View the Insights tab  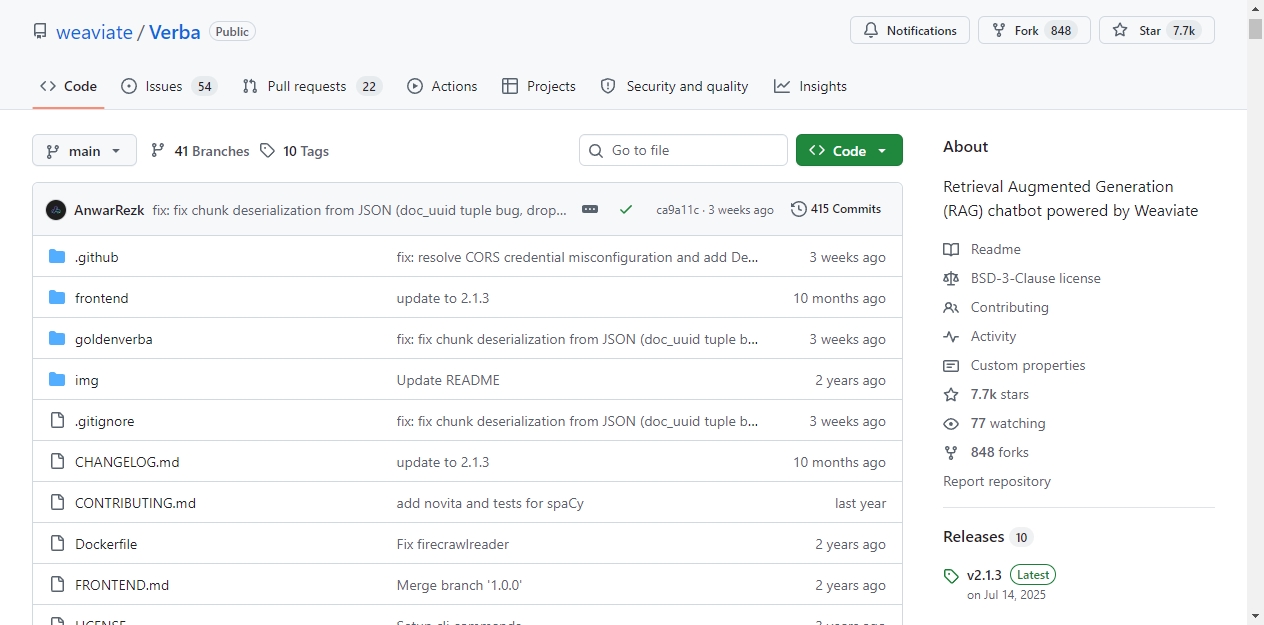810,86
